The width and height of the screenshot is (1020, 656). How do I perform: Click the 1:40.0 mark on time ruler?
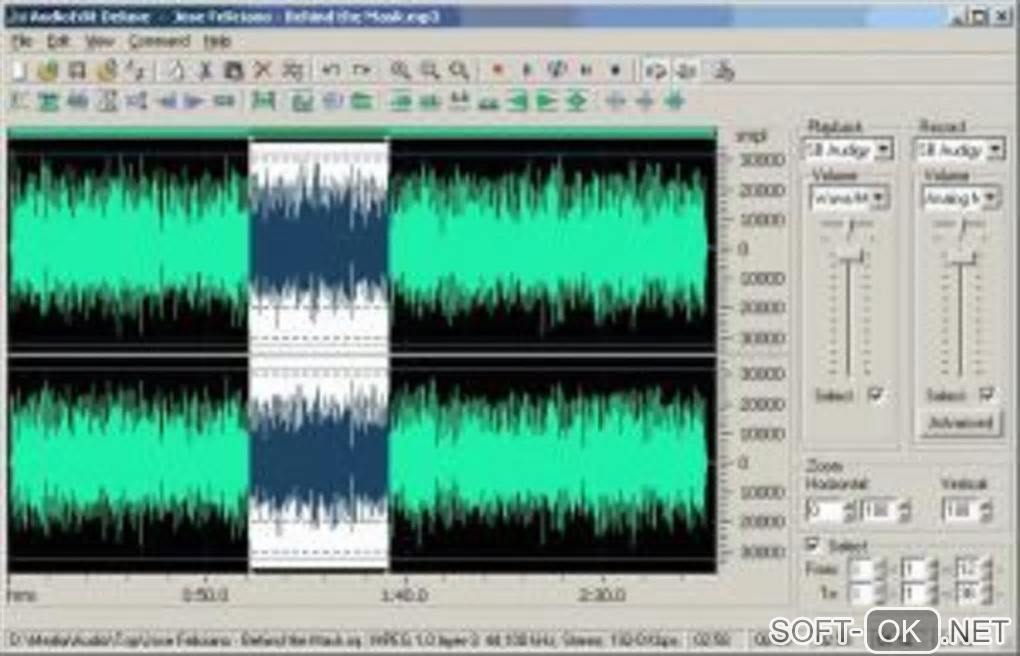pos(404,595)
